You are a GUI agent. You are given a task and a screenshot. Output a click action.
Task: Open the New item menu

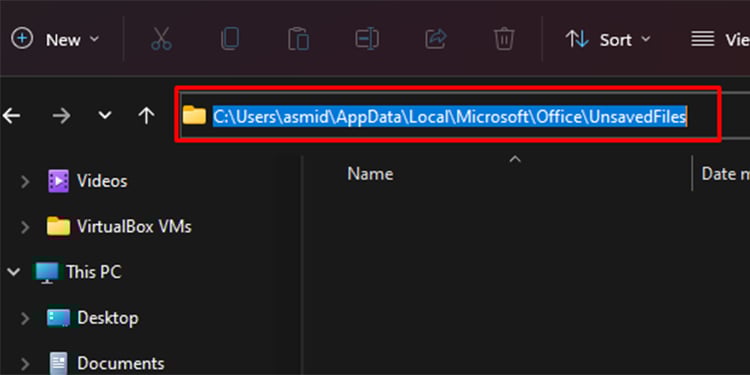click(x=55, y=39)
